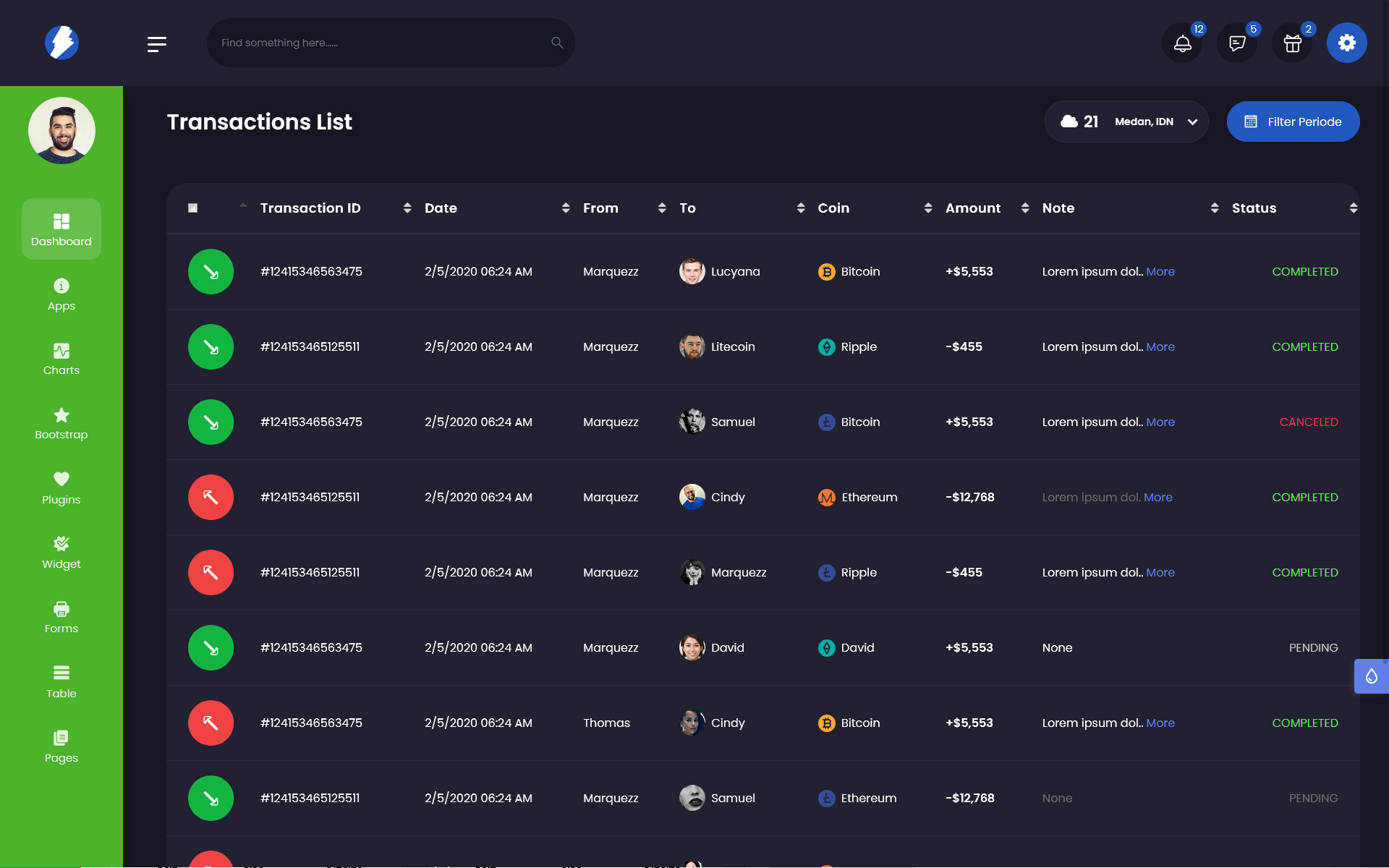Image resolution: width=1389 pixels, height=868 pixels.
Task: Click the gift box icon
Action: [x=1292, y=43]
